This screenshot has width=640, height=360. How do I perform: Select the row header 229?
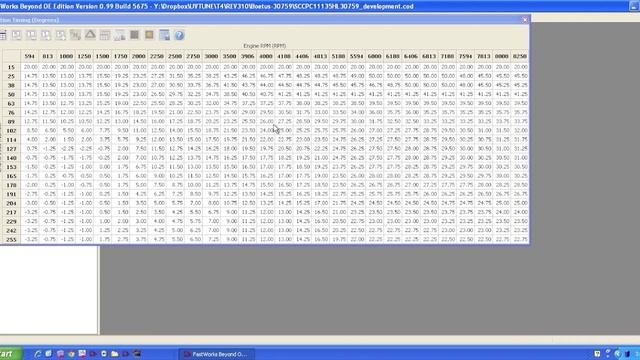point(11,221)
